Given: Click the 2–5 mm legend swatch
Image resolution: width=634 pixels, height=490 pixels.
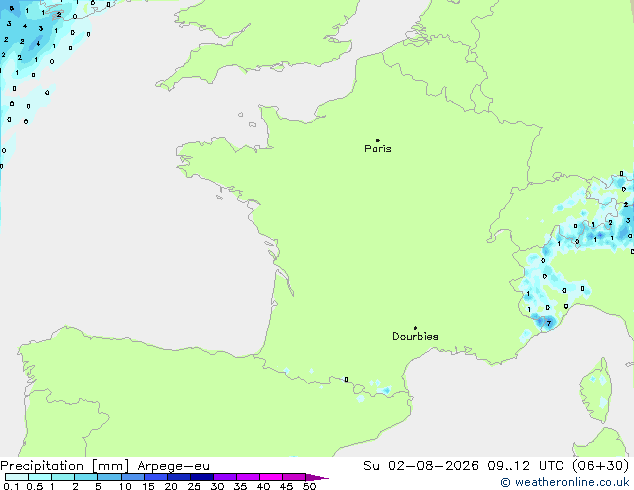Looking at the screenshot, I should [86, 477].
